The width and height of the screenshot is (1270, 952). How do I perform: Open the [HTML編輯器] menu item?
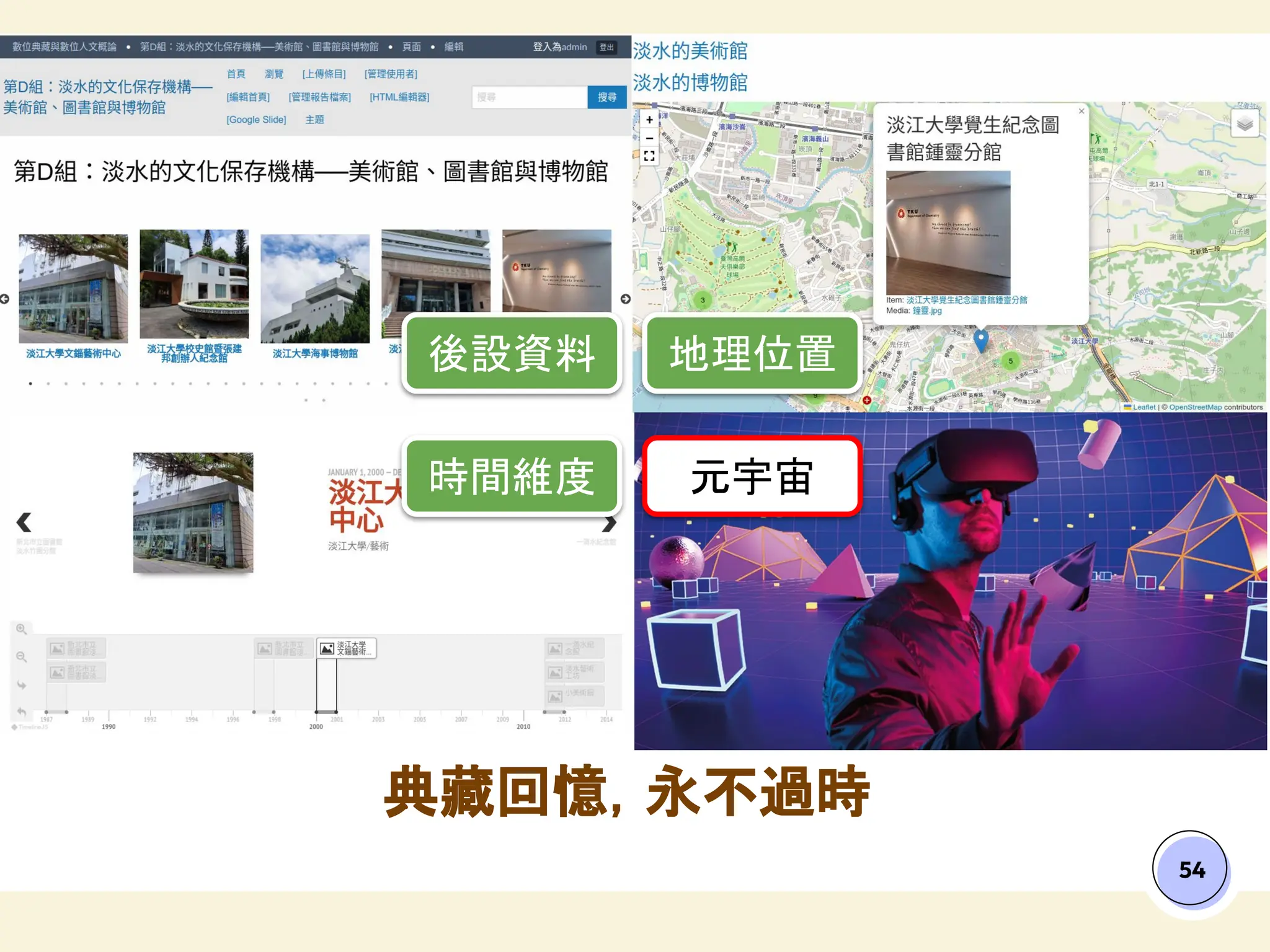click(399, 97)
